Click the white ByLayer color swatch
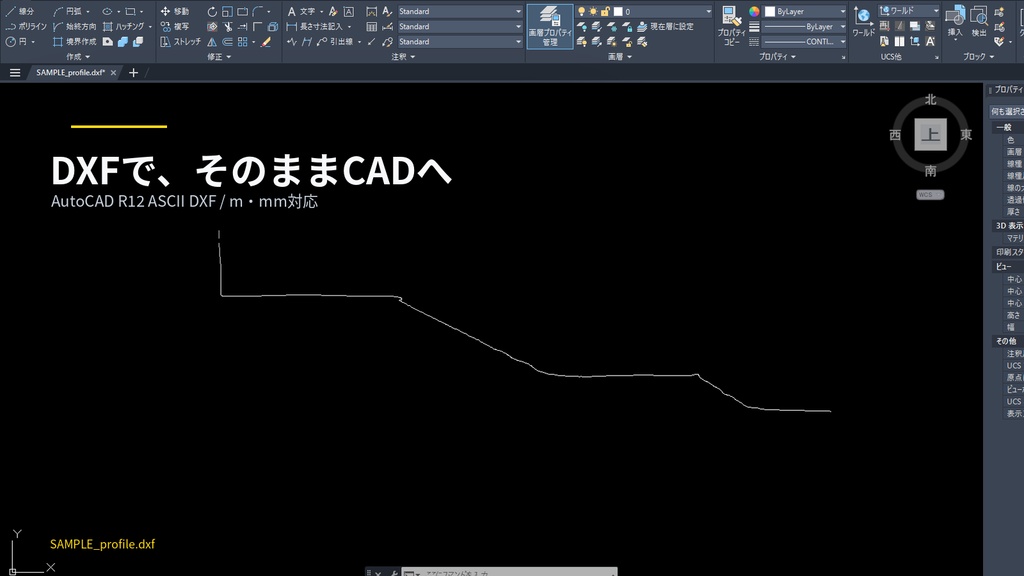Image resolution: width=1024 pixels, height=576 pixels. pyautogui.click(x=770, y=11)
